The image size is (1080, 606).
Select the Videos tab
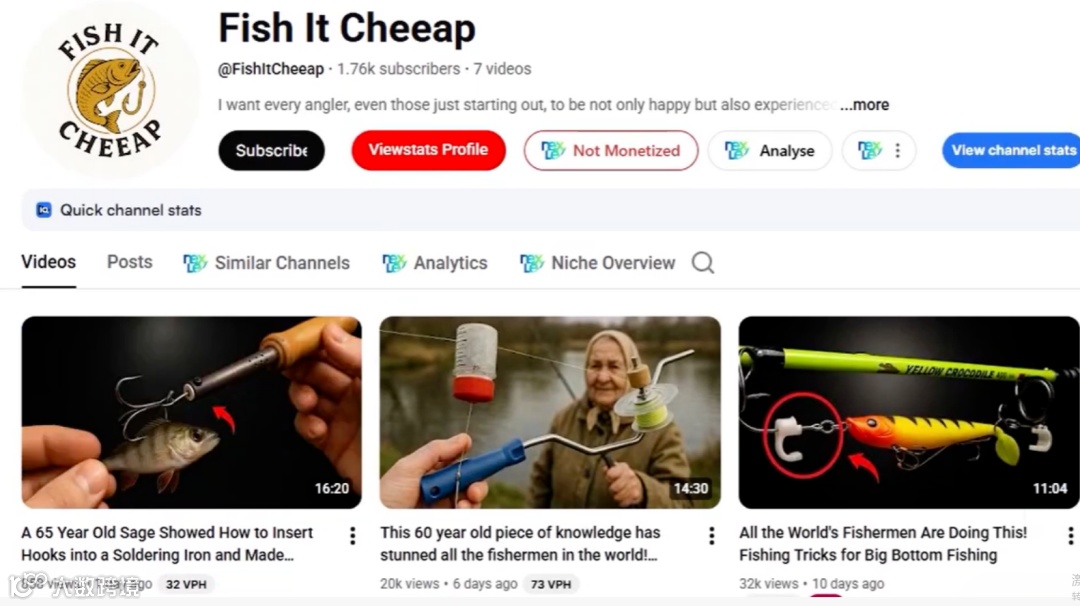click(48, 262)
